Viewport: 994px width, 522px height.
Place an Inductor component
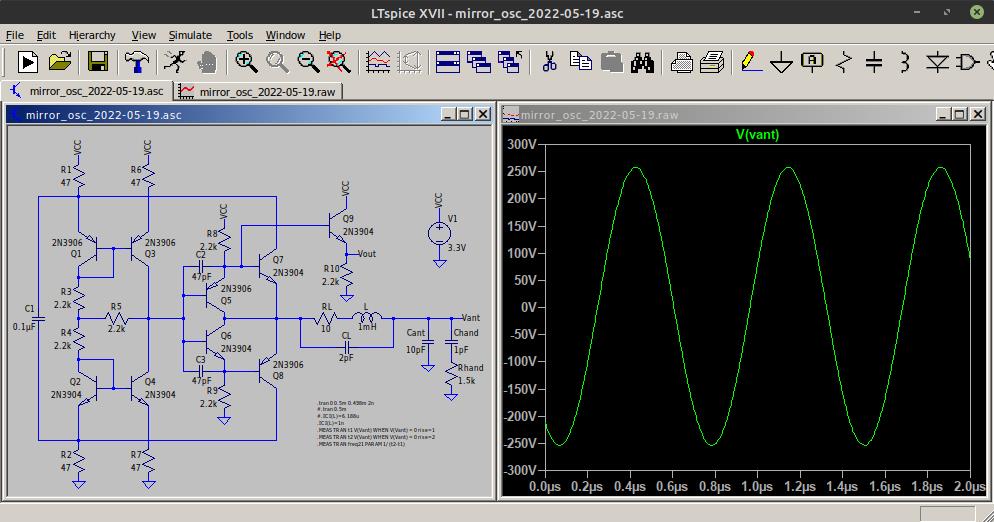click(x=905, y=62)
